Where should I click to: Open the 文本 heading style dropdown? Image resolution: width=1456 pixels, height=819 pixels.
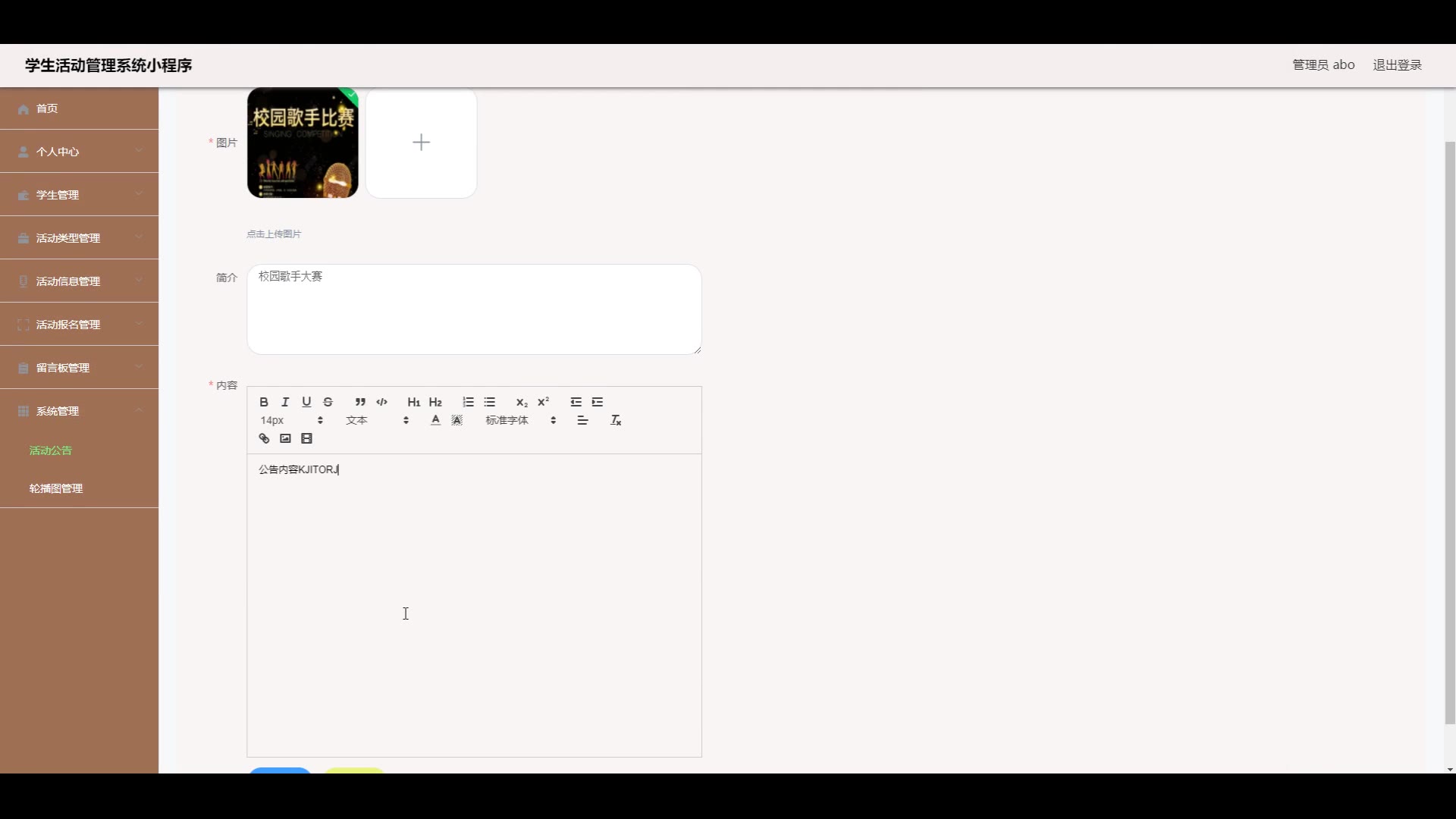click(377, 420)
